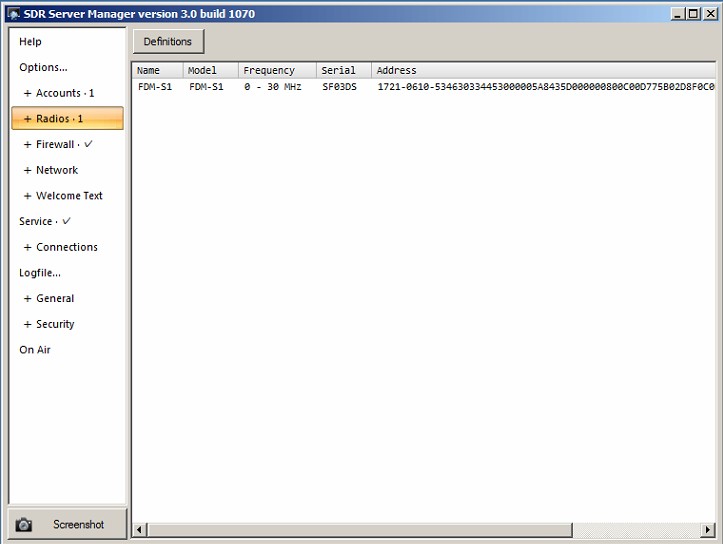Click the horizontal scrollbar thumb
723x544 pixels.
coord(360,530)
